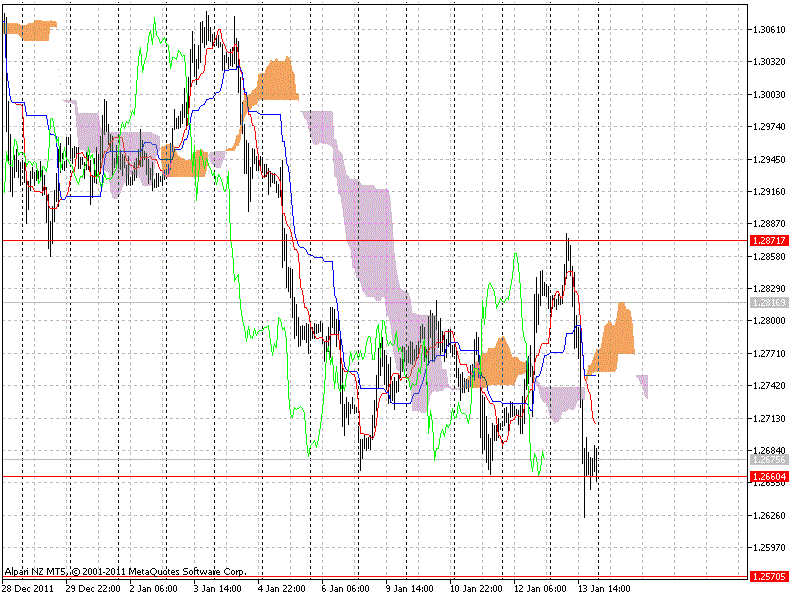This screenshot has width=800, height=600.
Task: Click the small purple cloud at far right
Action: coord(643,384)
